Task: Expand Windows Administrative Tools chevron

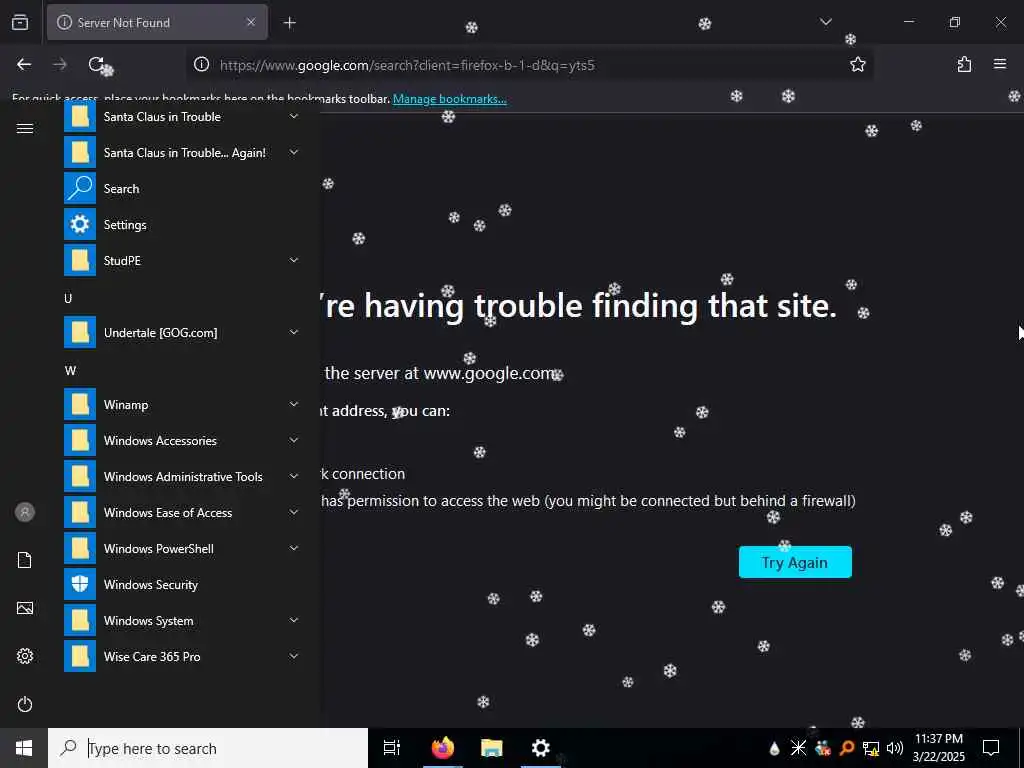Action: click(x=294, y=476)
